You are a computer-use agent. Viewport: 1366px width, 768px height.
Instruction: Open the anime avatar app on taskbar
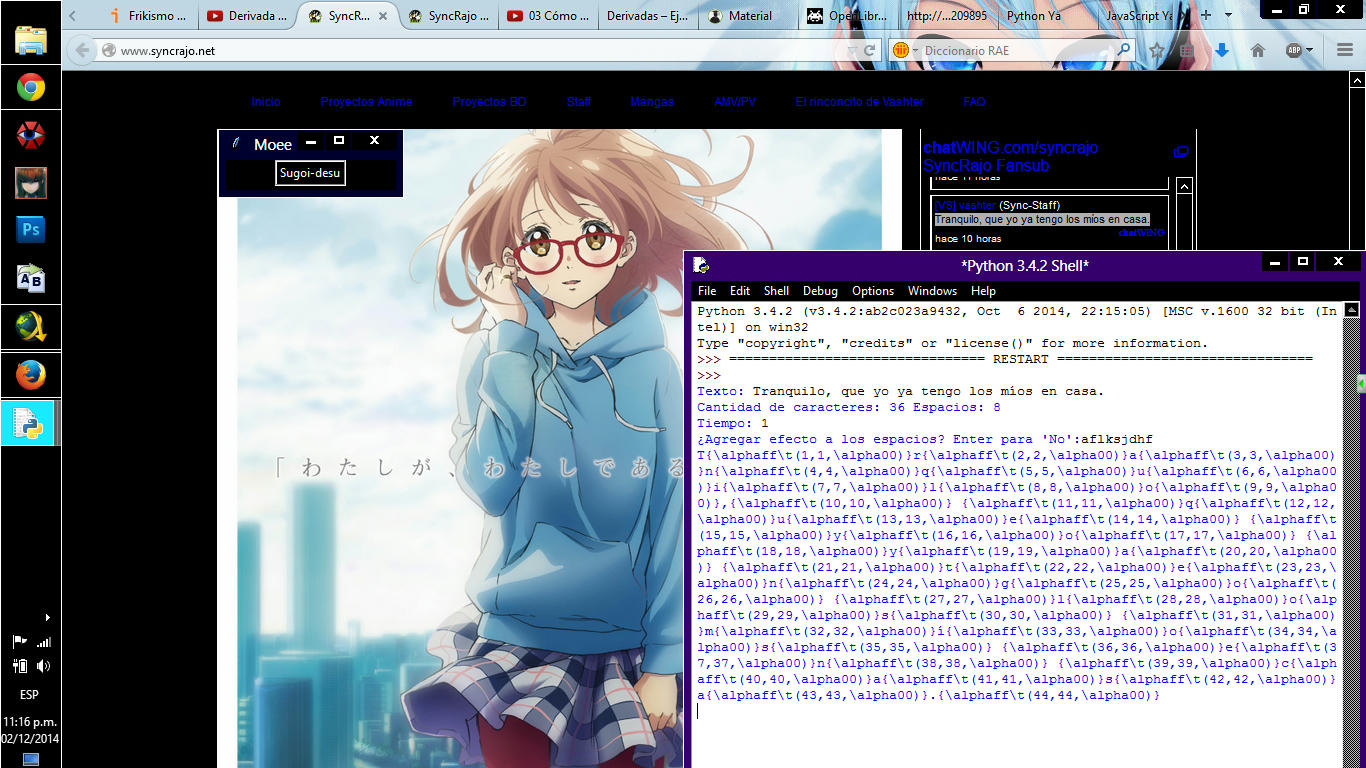pos(31,183)
